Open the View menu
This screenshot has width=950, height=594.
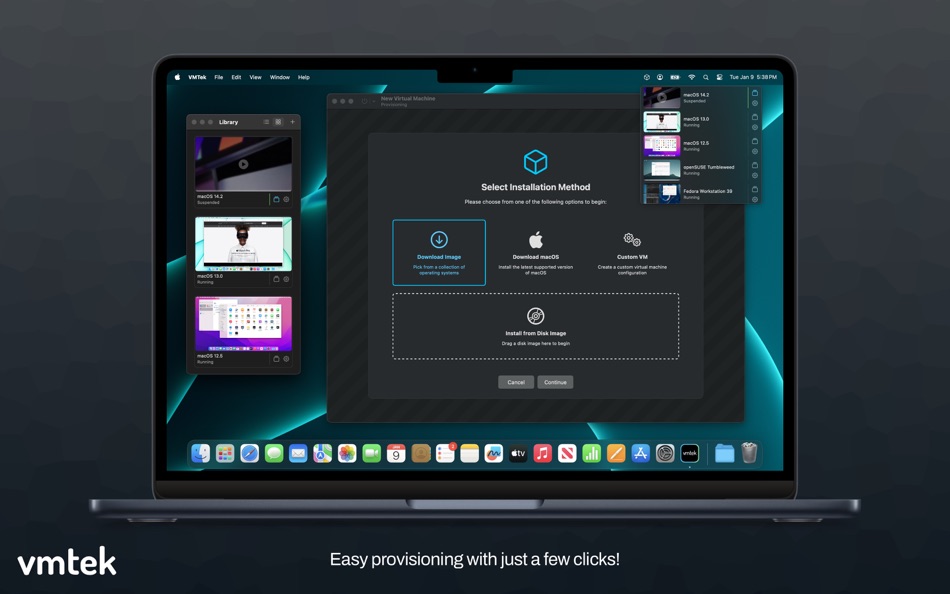tap(256, 77)
